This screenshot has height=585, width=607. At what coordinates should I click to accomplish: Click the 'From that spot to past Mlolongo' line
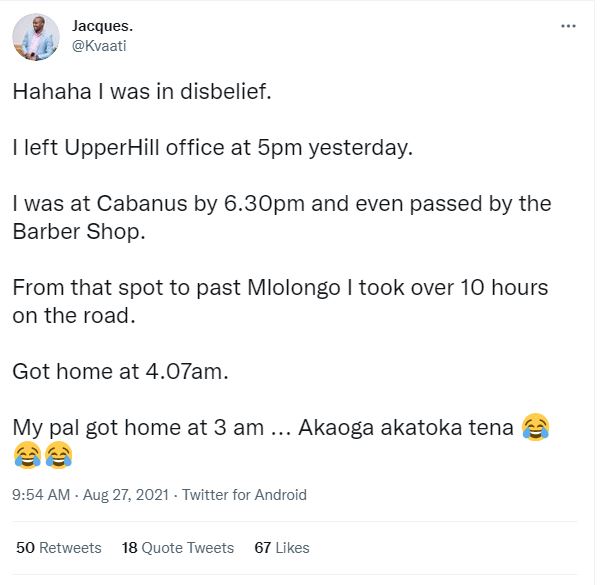[x=280, y=288]
